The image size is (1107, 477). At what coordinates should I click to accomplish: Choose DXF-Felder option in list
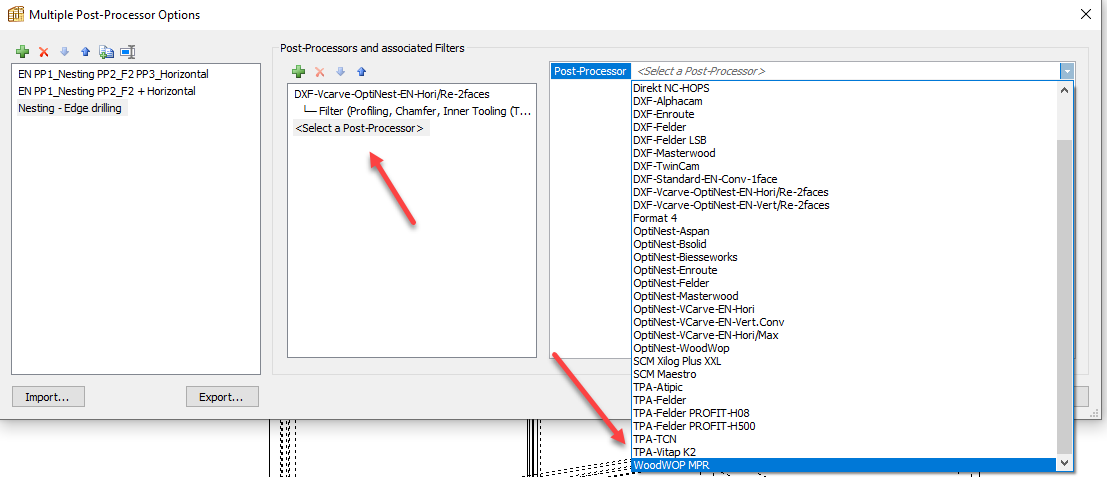click(x=844, y=127)
